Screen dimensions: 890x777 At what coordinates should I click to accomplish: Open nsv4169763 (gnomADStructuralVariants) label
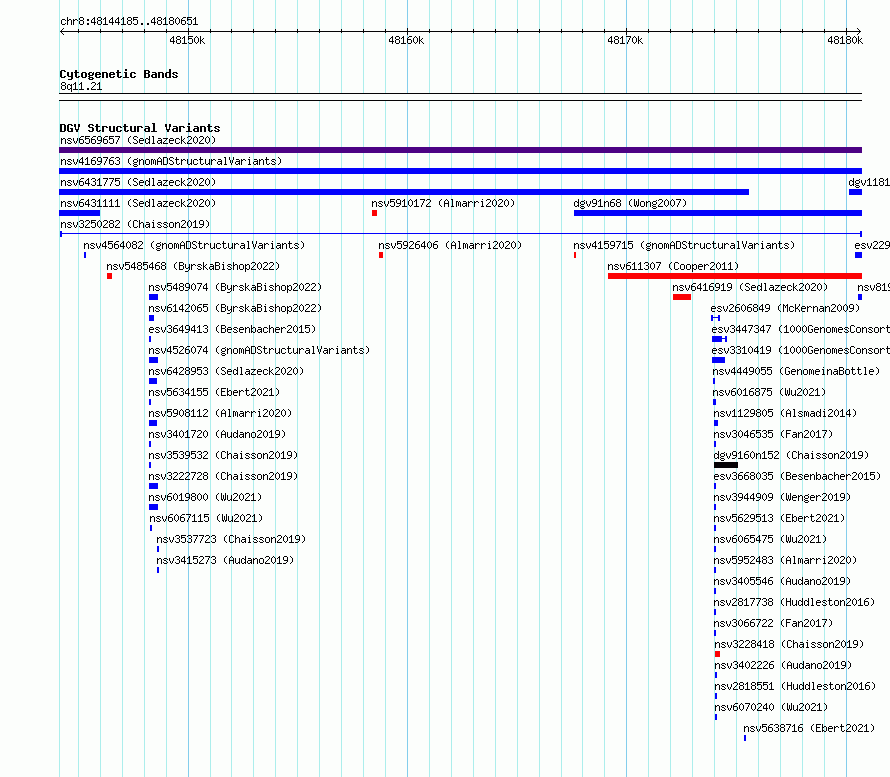pos(171,161)
